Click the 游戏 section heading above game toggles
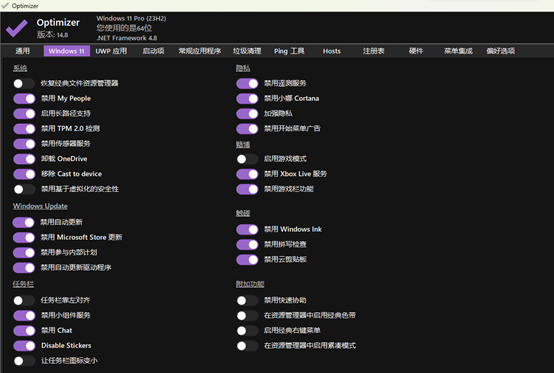 243,144
